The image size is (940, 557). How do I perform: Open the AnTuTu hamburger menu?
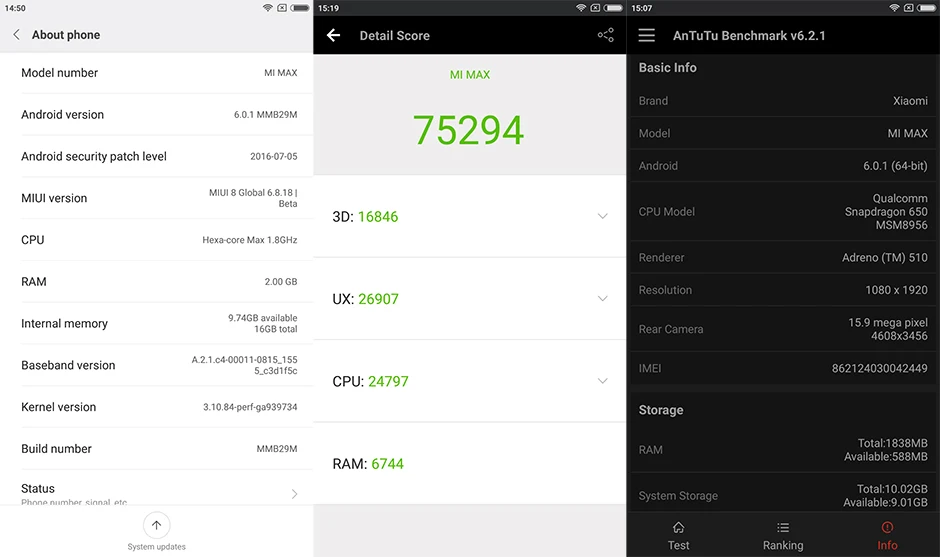(x=646, y=35)
